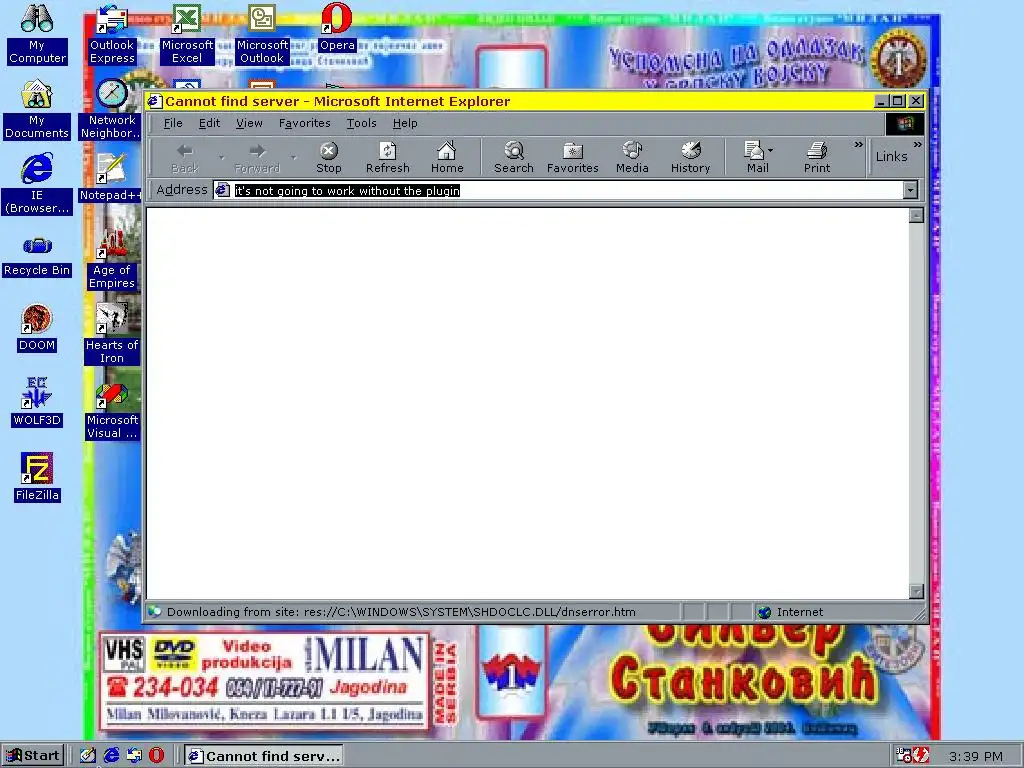This screenshot has height=768, width=1024.
Task: Expand the Links bar chevron
Action: tap(918, 144)
